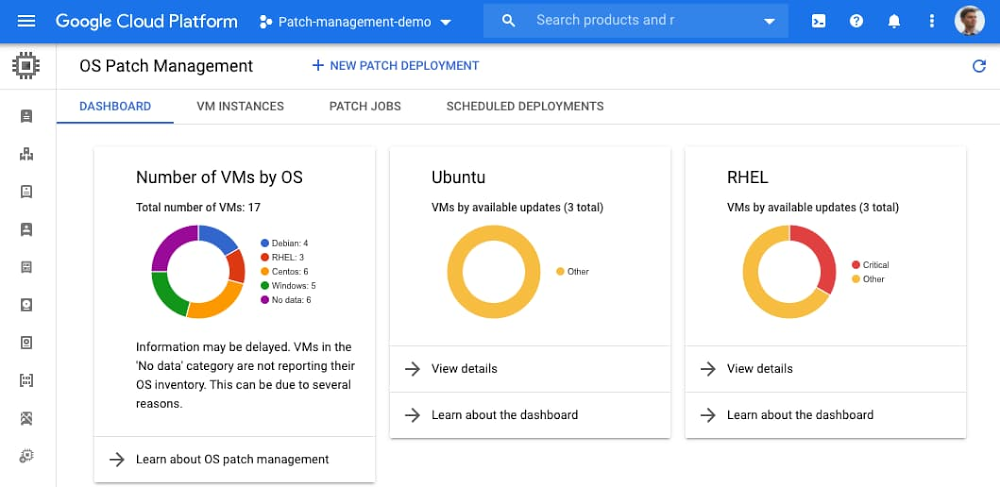Click arrow icon beside Learn about OS patch management
Image resolution: width=1000 pixels, height=487 pixels.
(117, 460)
